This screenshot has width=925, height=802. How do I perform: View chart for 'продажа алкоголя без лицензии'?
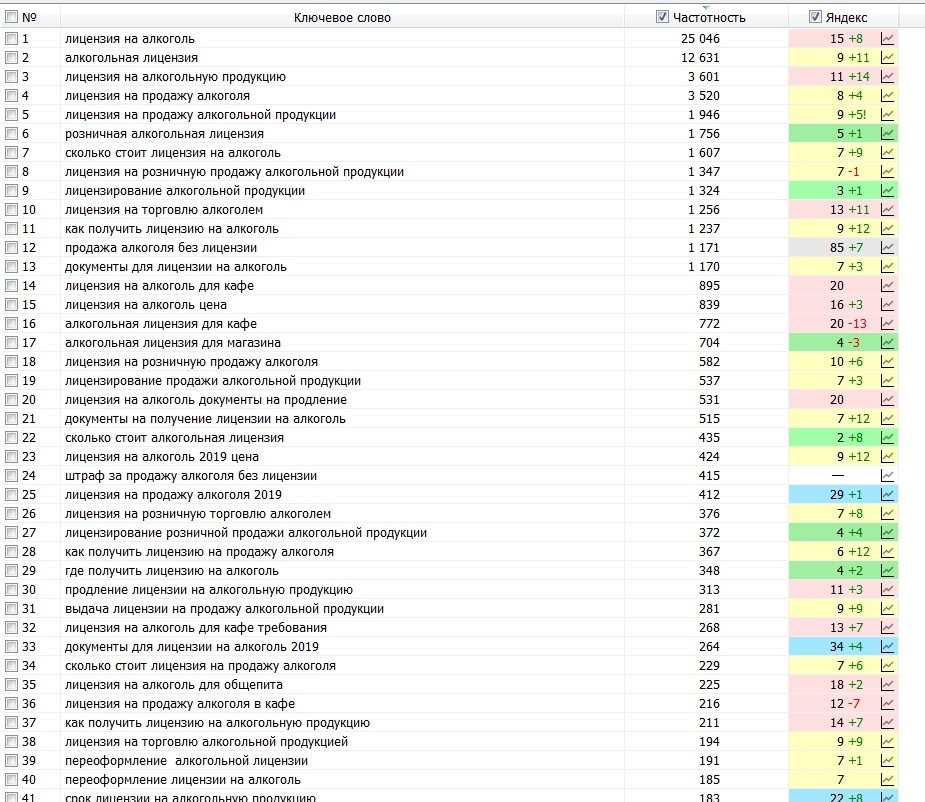click(887, 248)
